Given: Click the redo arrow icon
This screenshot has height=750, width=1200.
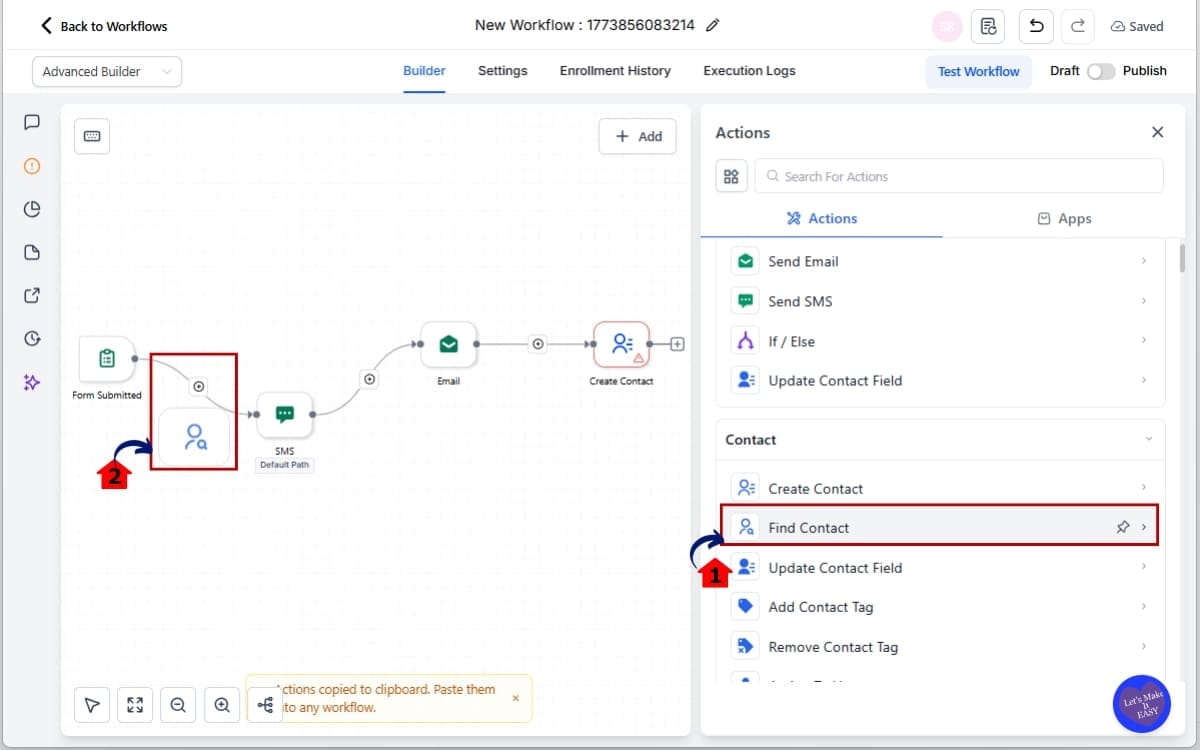Looking at the screenshot, I should pyautogui.click(x=1077, y=26).
